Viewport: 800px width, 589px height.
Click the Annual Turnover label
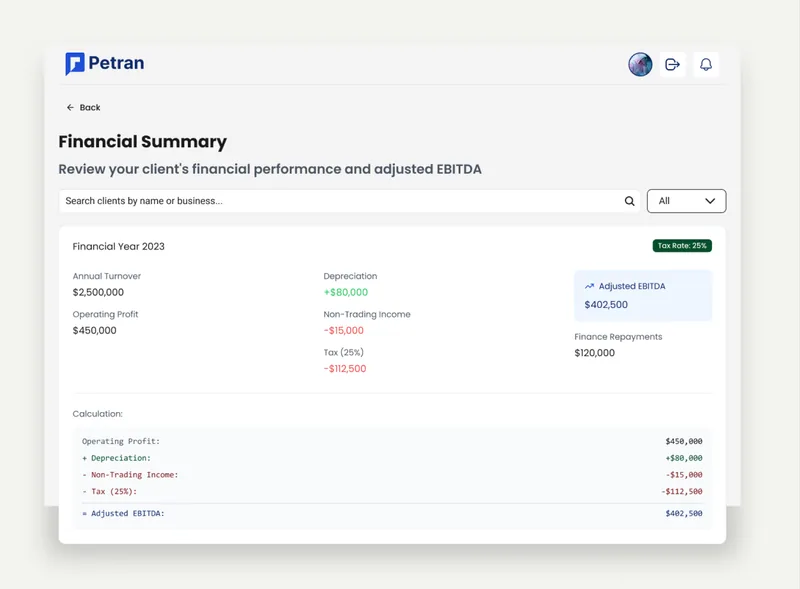click(107, 276)
